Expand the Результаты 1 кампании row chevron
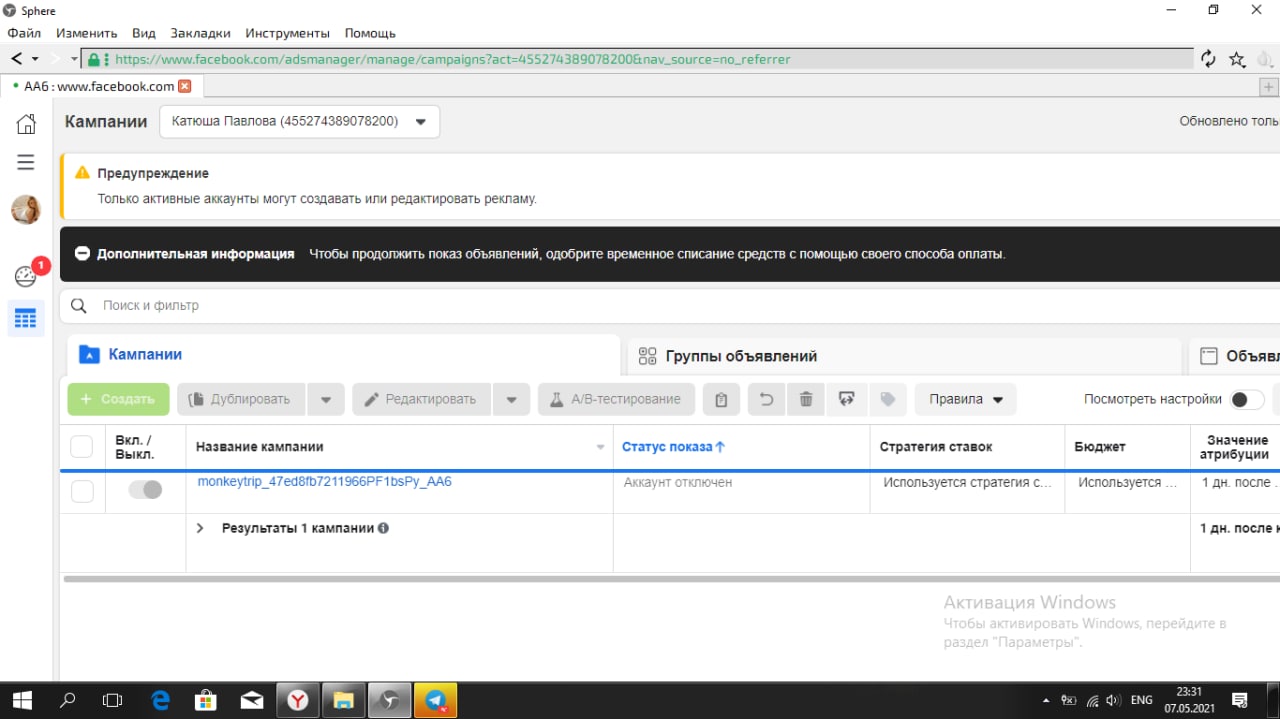Screen dimensions: 1280x719 pyautogui.click(x=200, y=527)
